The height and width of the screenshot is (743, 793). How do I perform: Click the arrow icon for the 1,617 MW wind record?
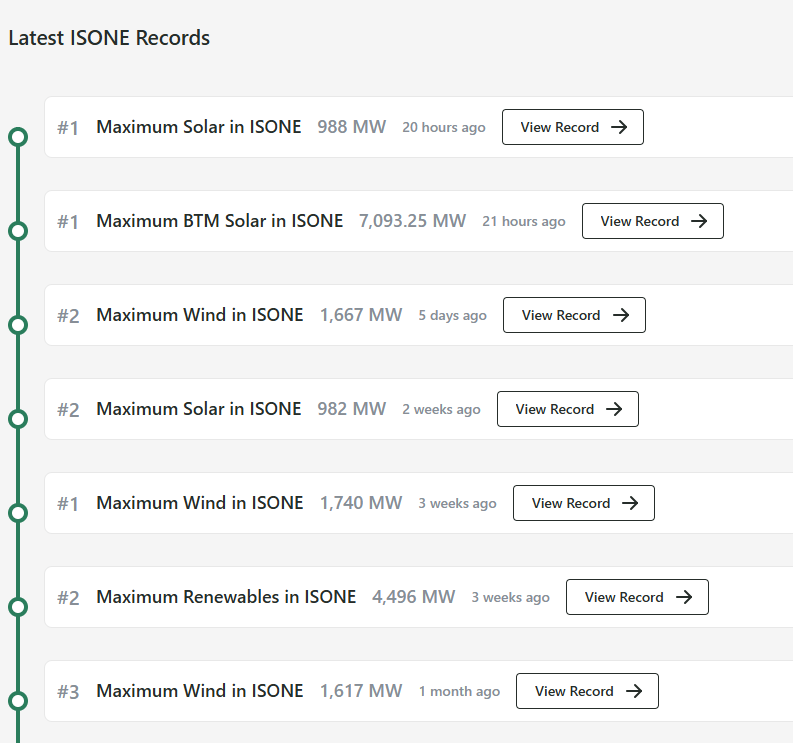(x=634, y=691)
